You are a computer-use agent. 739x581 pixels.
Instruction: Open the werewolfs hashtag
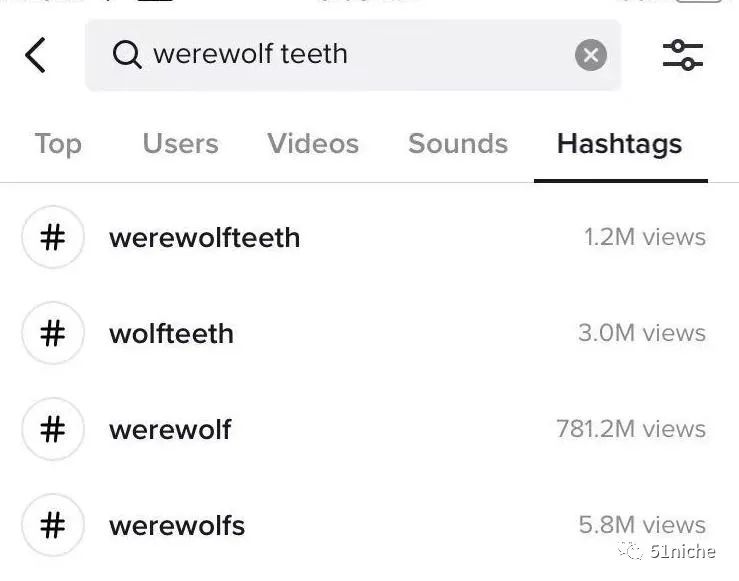(x=177, y=525)
